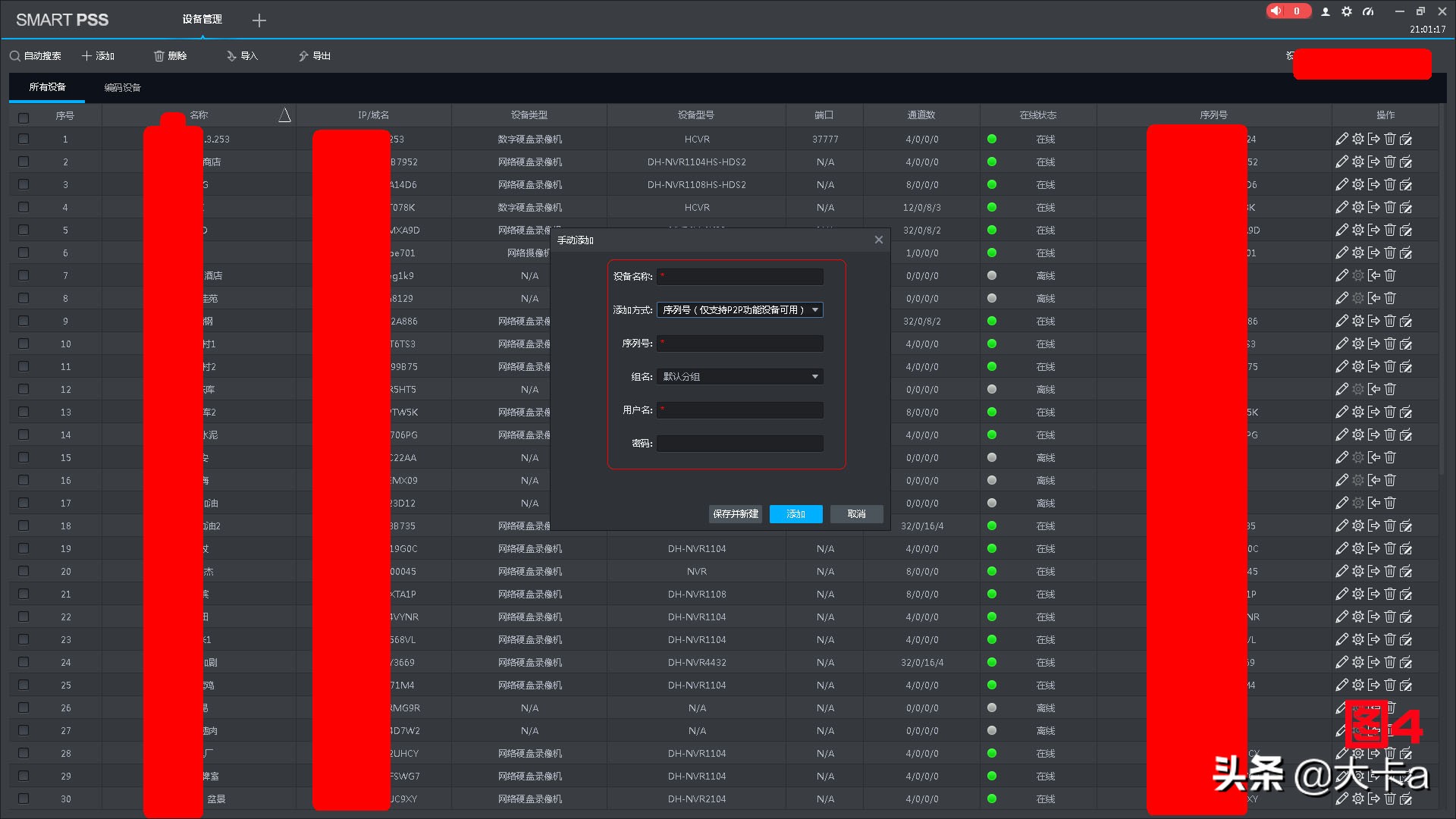
Task: Open web config icon for row 5
Action: tap(1406, 230)
